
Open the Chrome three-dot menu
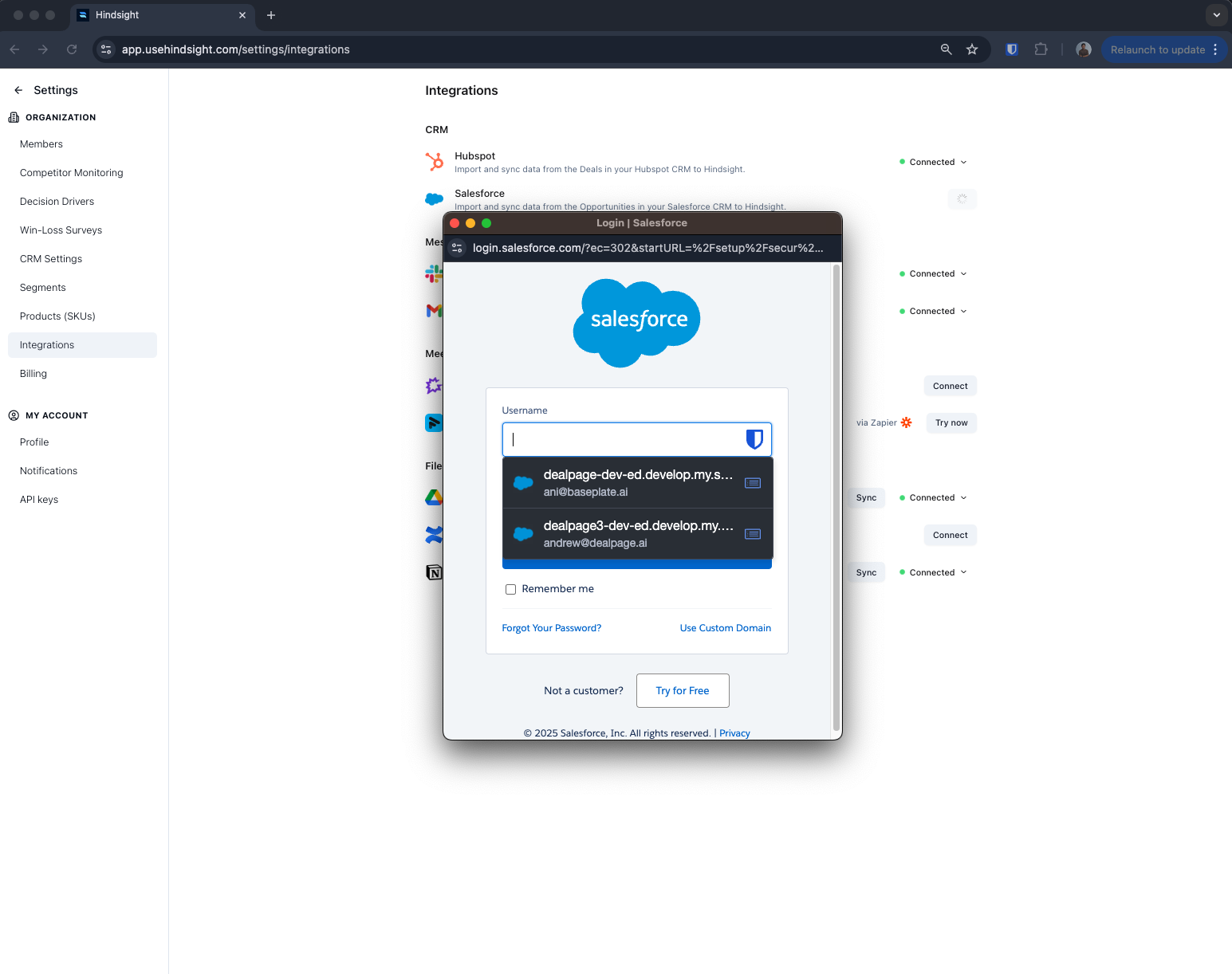tap(1215, 49)
